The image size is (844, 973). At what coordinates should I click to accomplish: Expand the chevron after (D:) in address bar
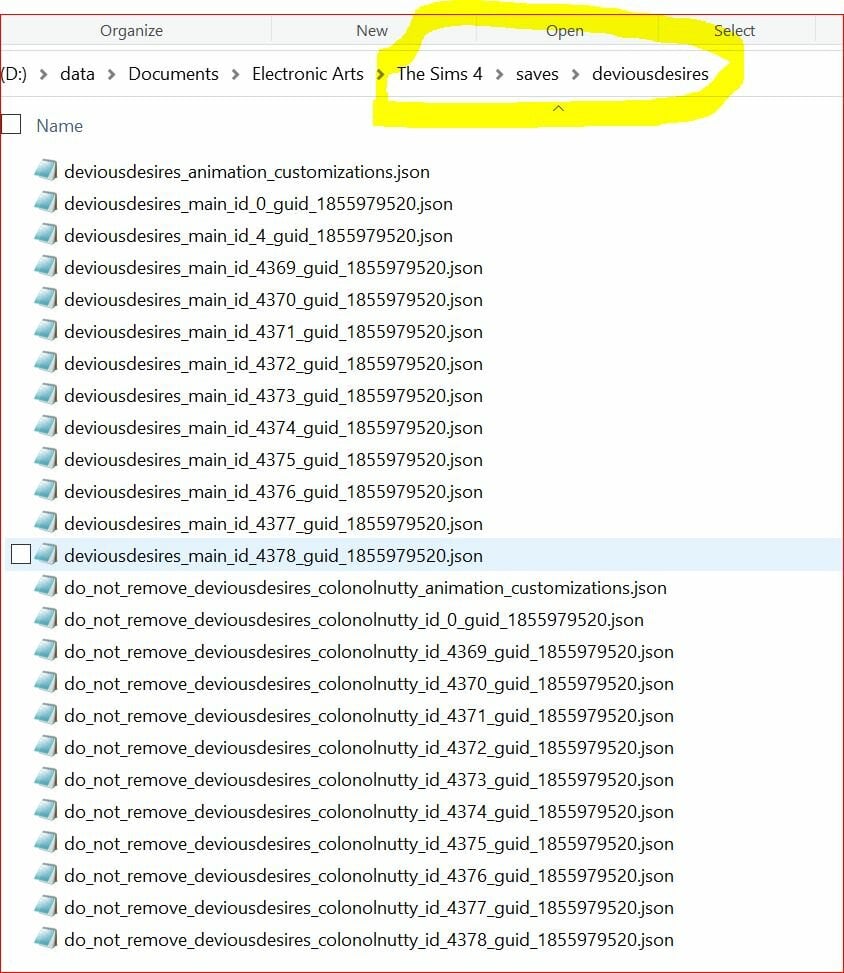coord(43,74)
